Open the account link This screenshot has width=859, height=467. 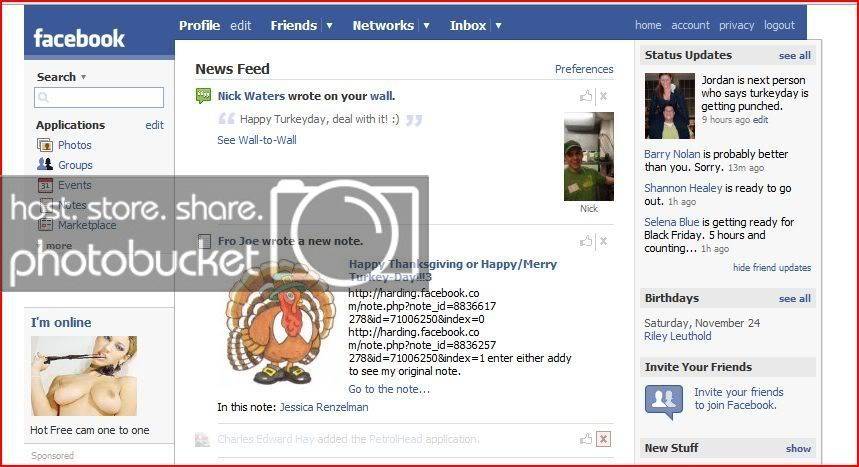(690, 25)
